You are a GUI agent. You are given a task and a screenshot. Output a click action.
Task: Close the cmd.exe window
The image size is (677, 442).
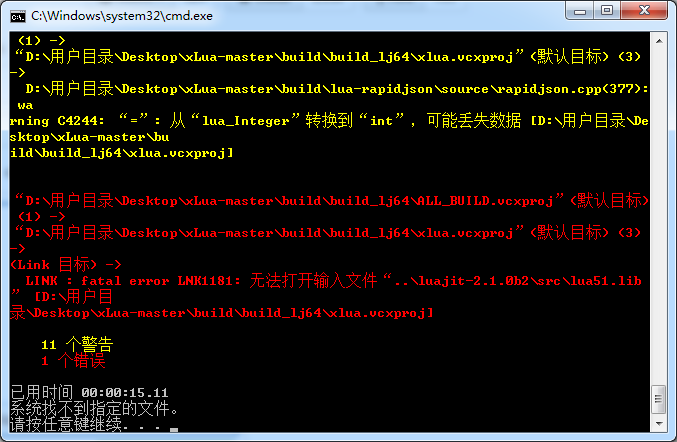tap(644, 11)
